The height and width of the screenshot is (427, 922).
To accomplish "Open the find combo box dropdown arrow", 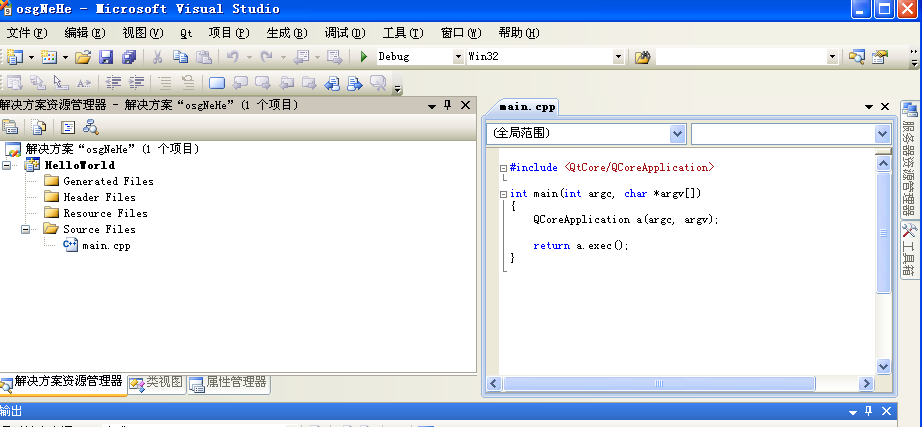I will (x=832, y=57).
